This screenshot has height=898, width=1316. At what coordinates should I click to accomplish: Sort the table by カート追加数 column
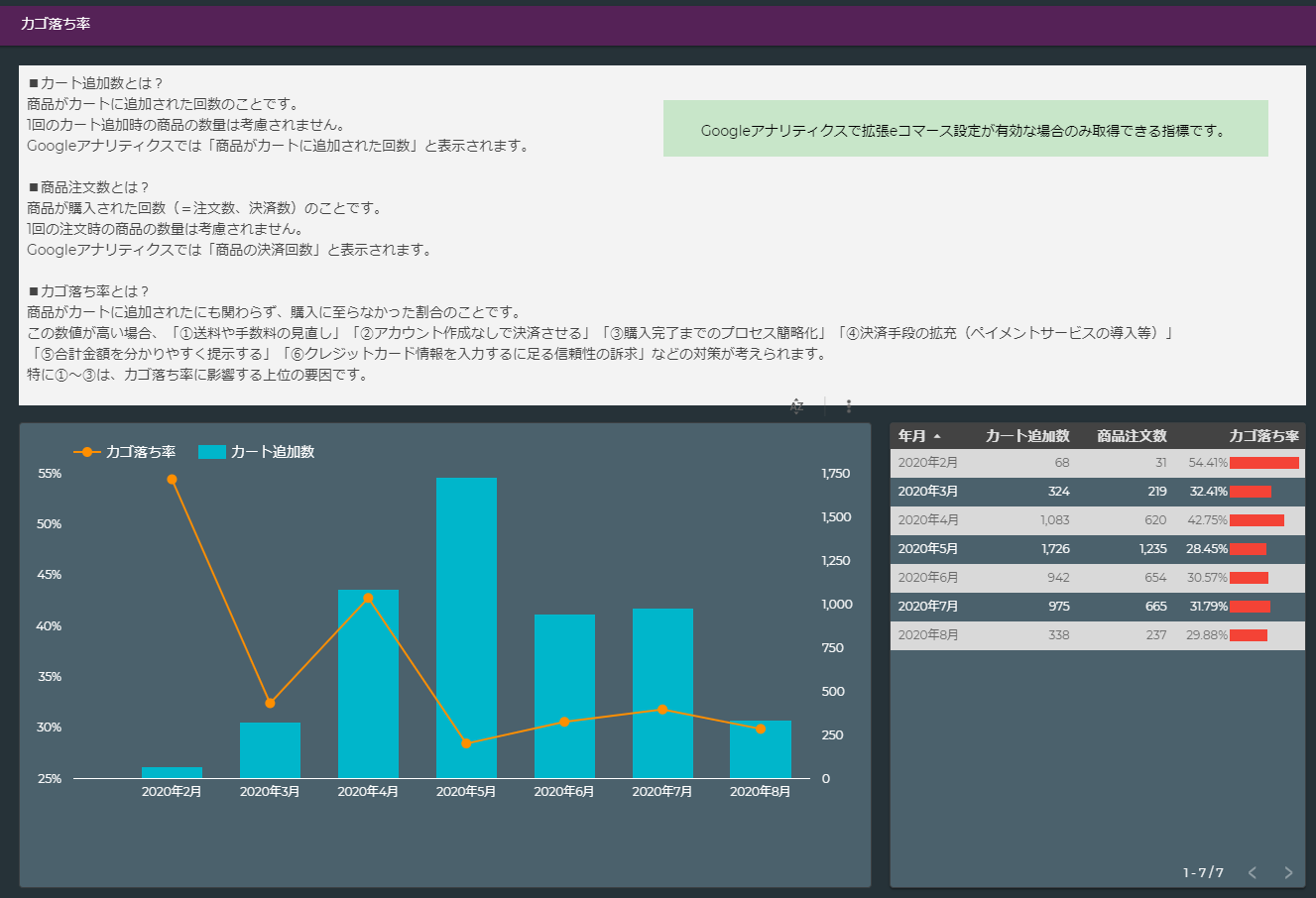click(x=1026, y=434)
